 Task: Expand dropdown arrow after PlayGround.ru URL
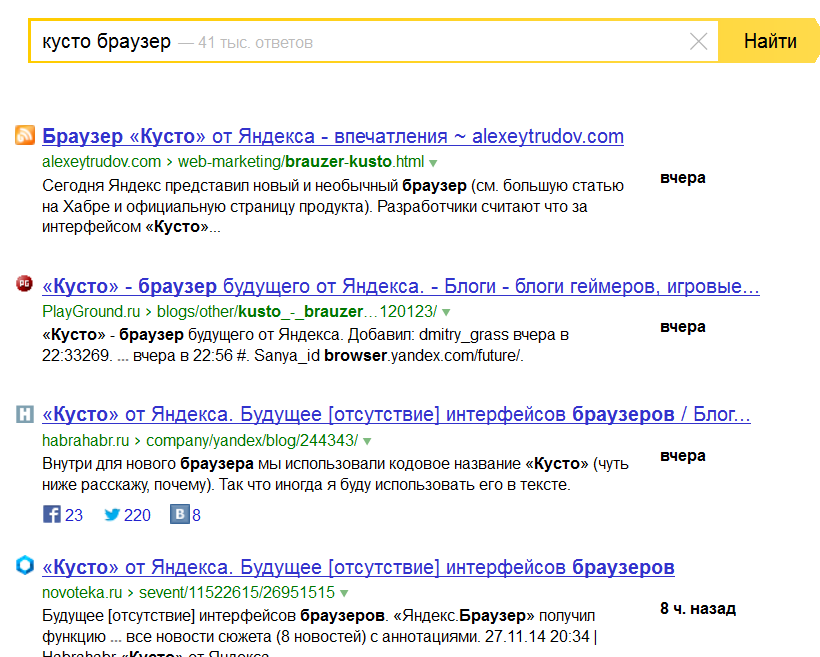tap(445, 312)
